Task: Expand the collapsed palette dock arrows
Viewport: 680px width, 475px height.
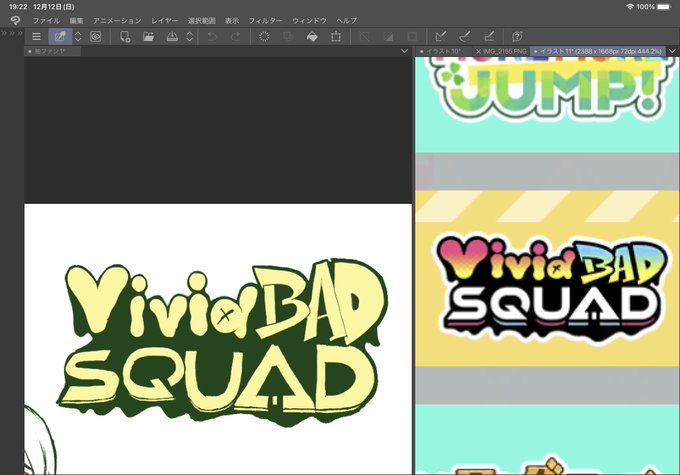Action: tap(12, 33)
